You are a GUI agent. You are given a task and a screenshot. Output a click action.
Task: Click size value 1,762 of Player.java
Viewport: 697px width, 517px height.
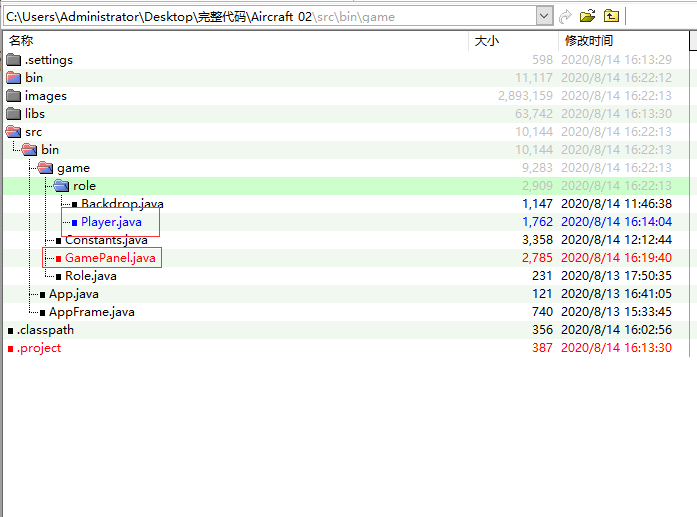[537, 222]
